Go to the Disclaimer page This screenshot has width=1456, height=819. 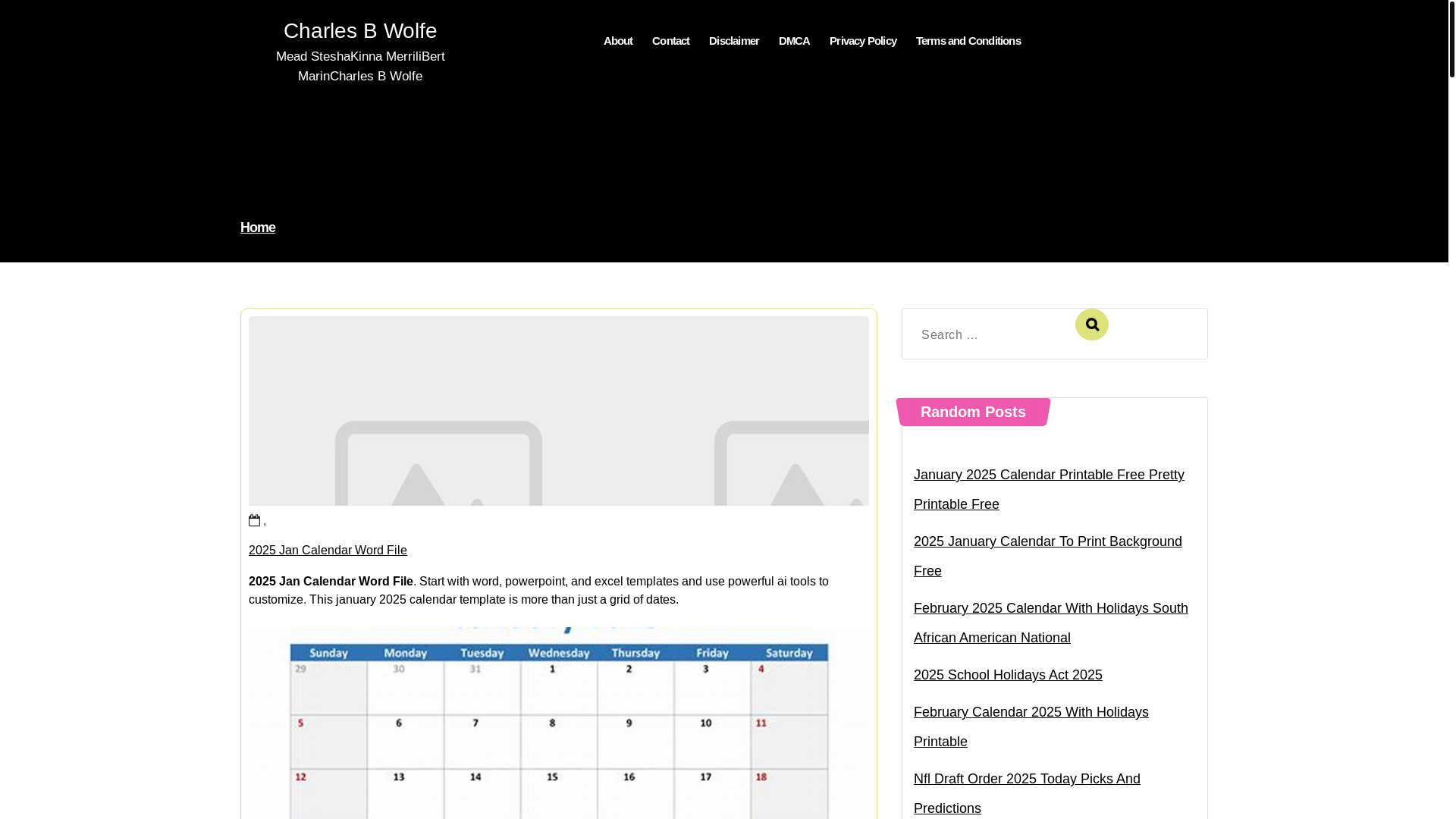tap(734, 41)
